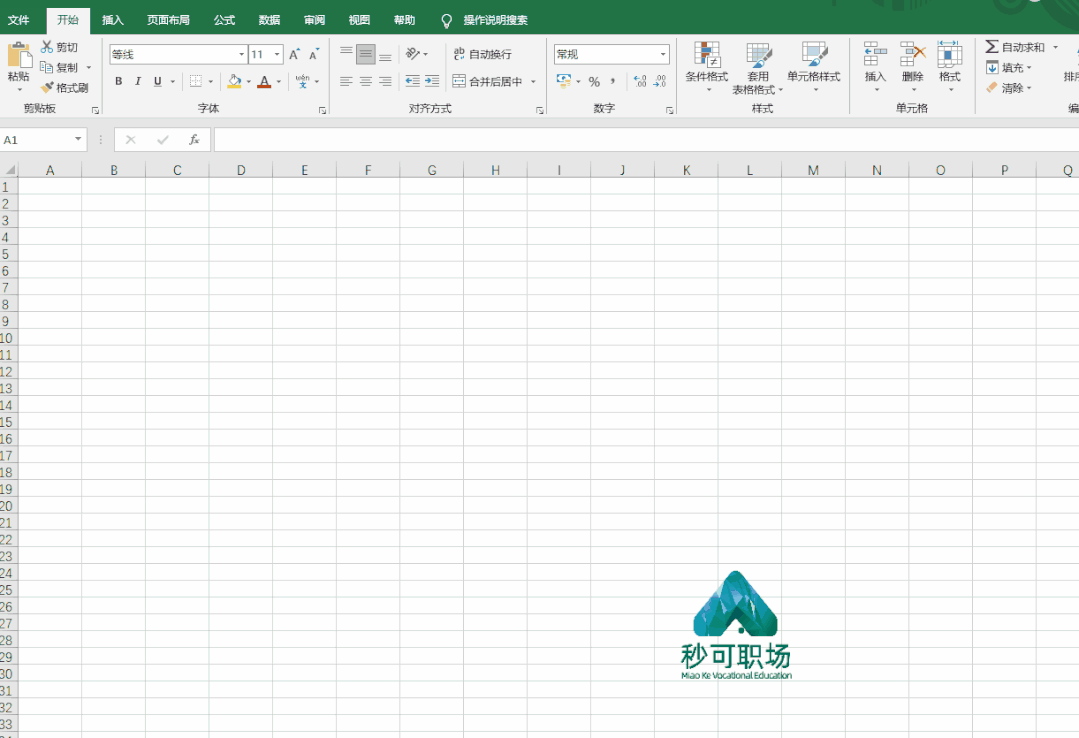
Task: Click the text orientation icon
Action: 413,54
